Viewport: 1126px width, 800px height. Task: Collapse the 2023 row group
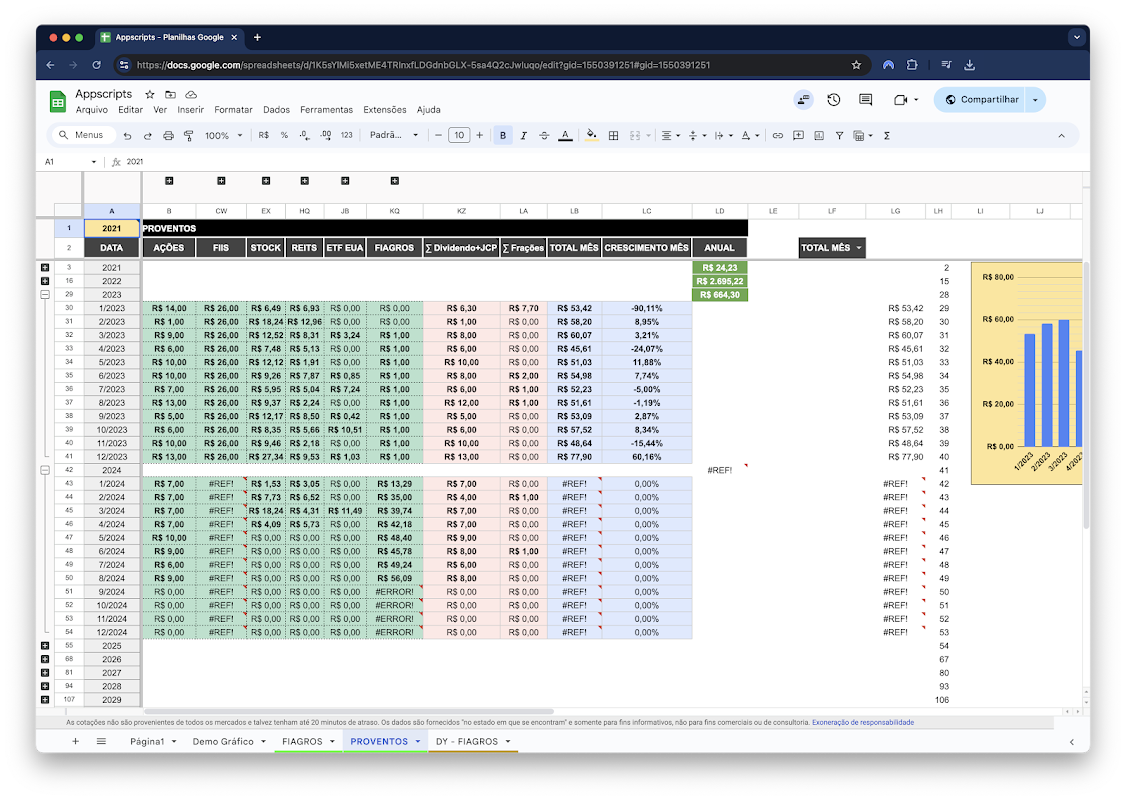coord(45,294)
